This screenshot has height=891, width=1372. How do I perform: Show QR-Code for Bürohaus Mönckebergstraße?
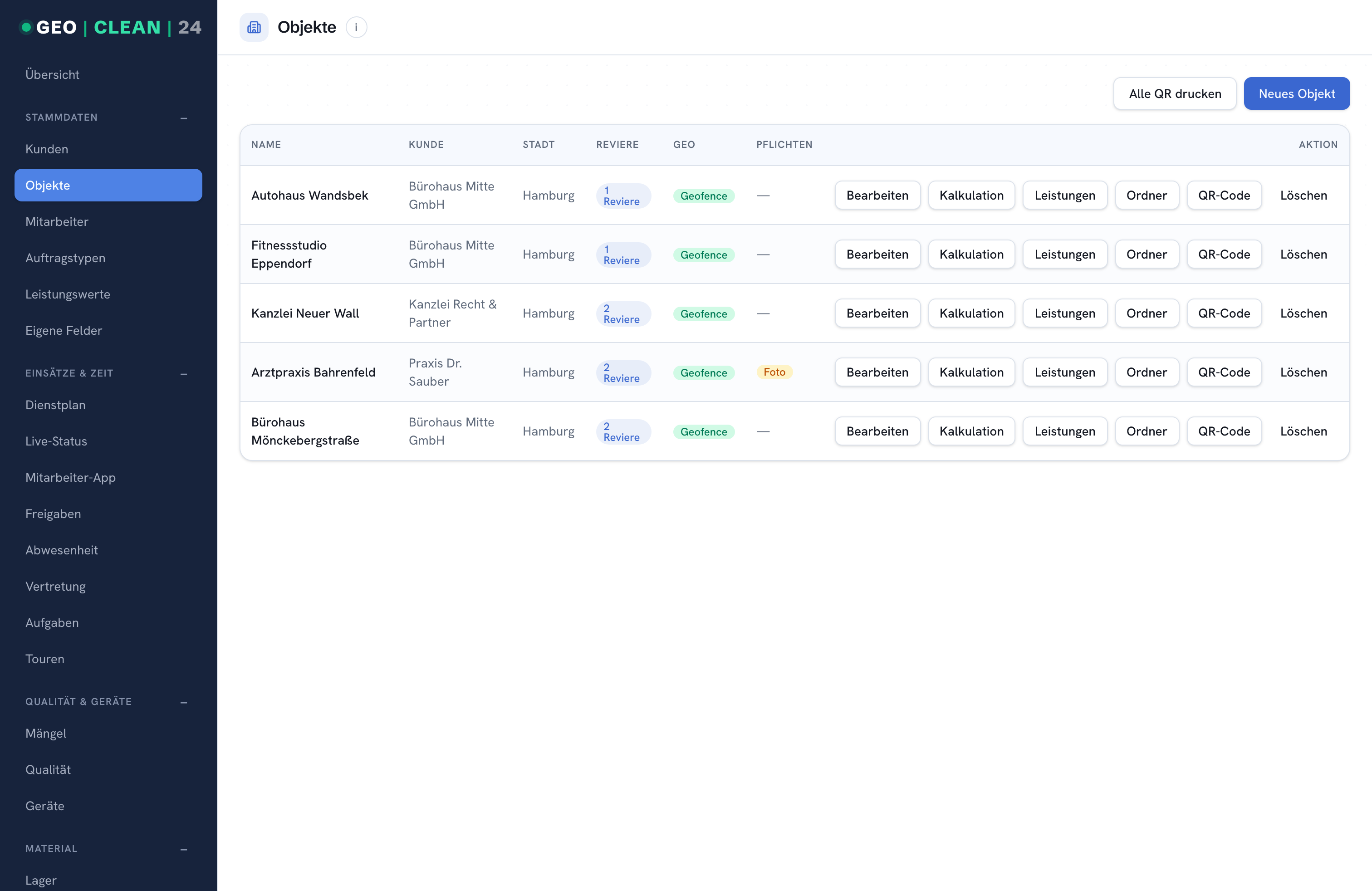tap(1224, 431)
